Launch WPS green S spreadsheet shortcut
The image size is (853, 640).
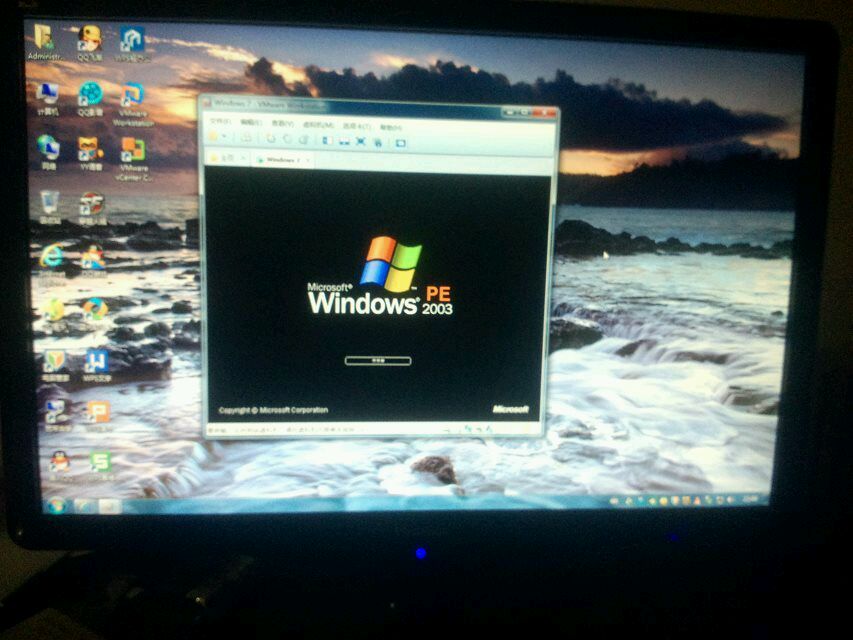(101, 465)
